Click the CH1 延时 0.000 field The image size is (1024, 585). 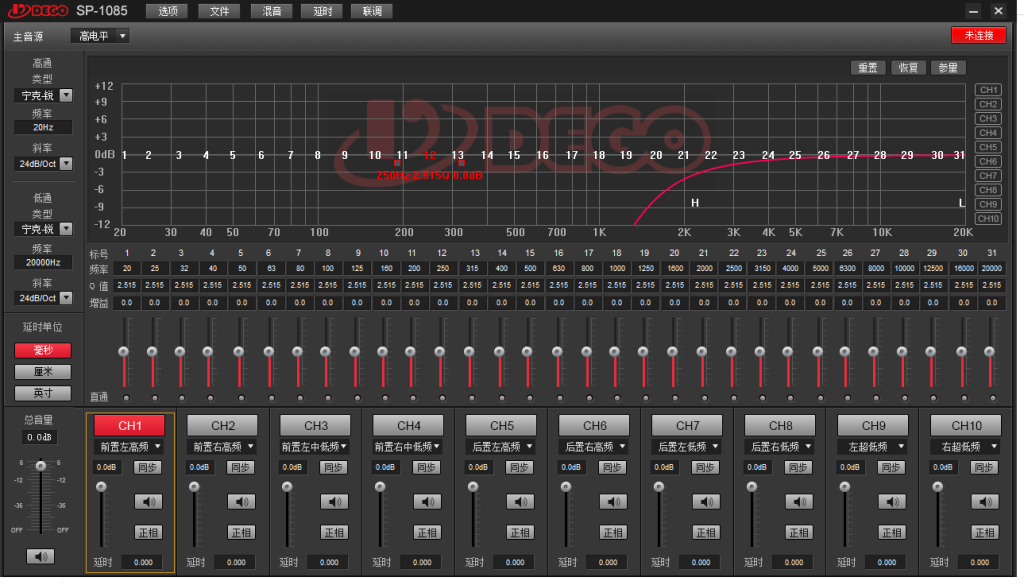(x=143, y=562)
